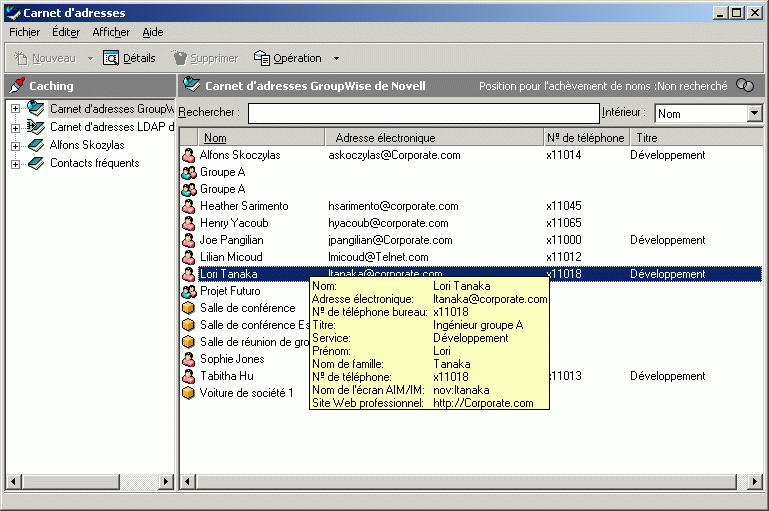Select the Sophie Jones entry

point(232,359)
